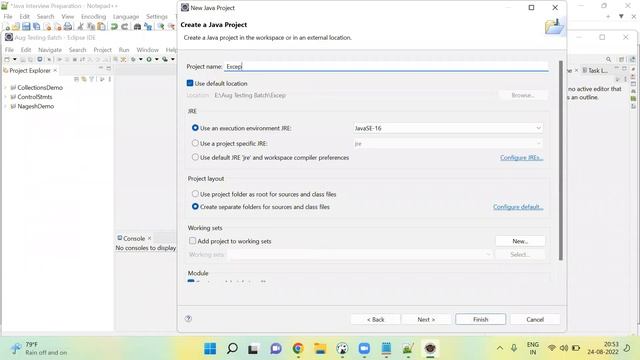Check Add project to working sets
This screenshot has height=360, width=640.
point(192,241)
